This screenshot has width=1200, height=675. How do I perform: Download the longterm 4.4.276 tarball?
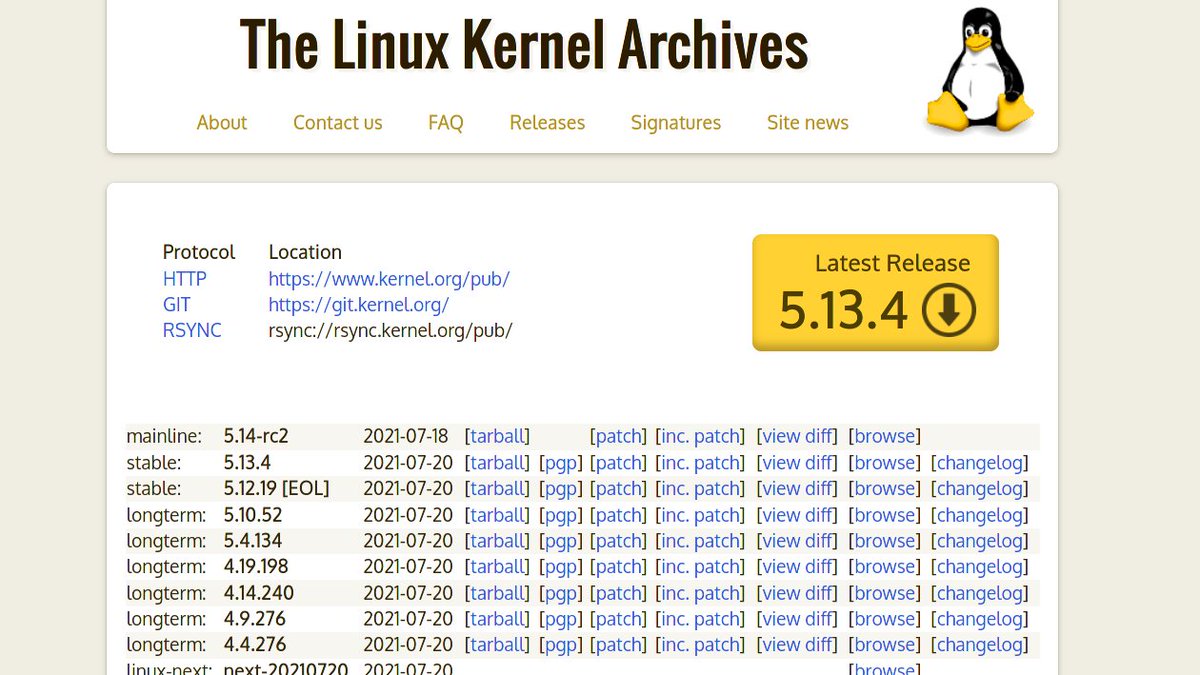[498, 645]
